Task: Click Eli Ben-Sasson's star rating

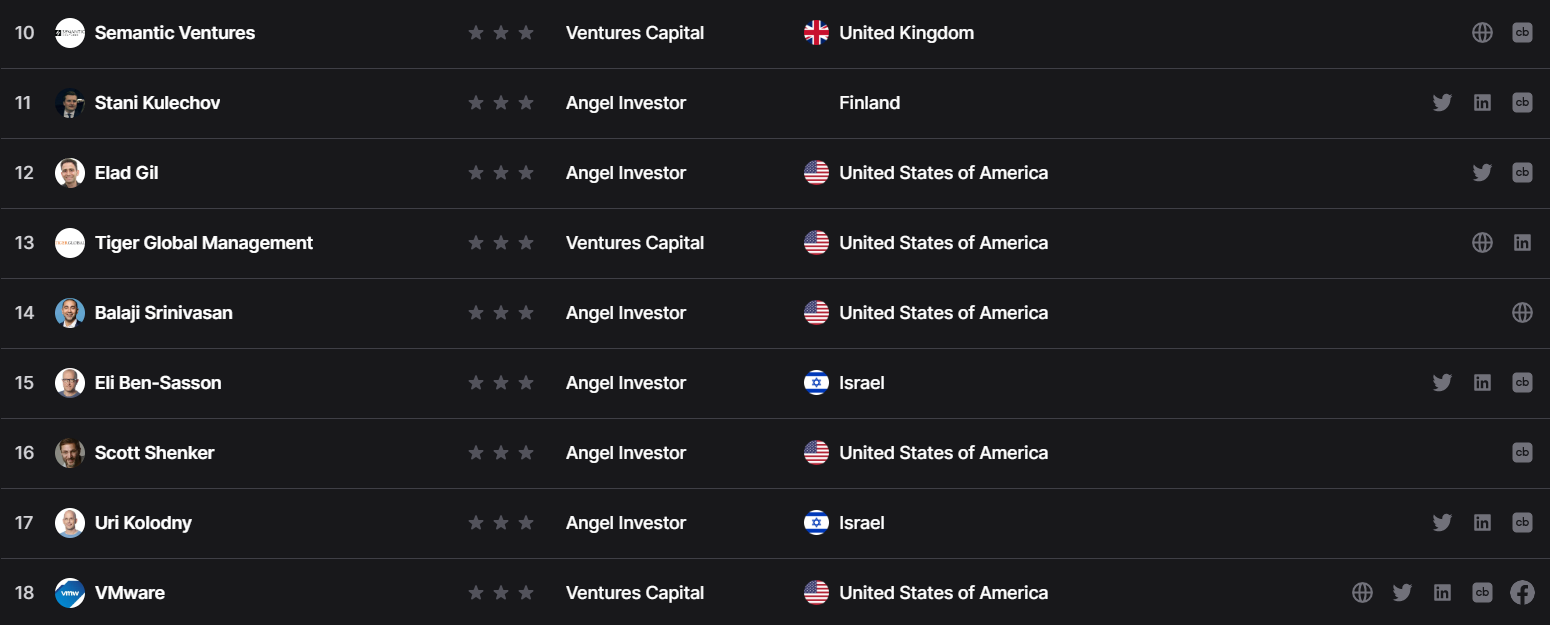Action: coord(501,383)
